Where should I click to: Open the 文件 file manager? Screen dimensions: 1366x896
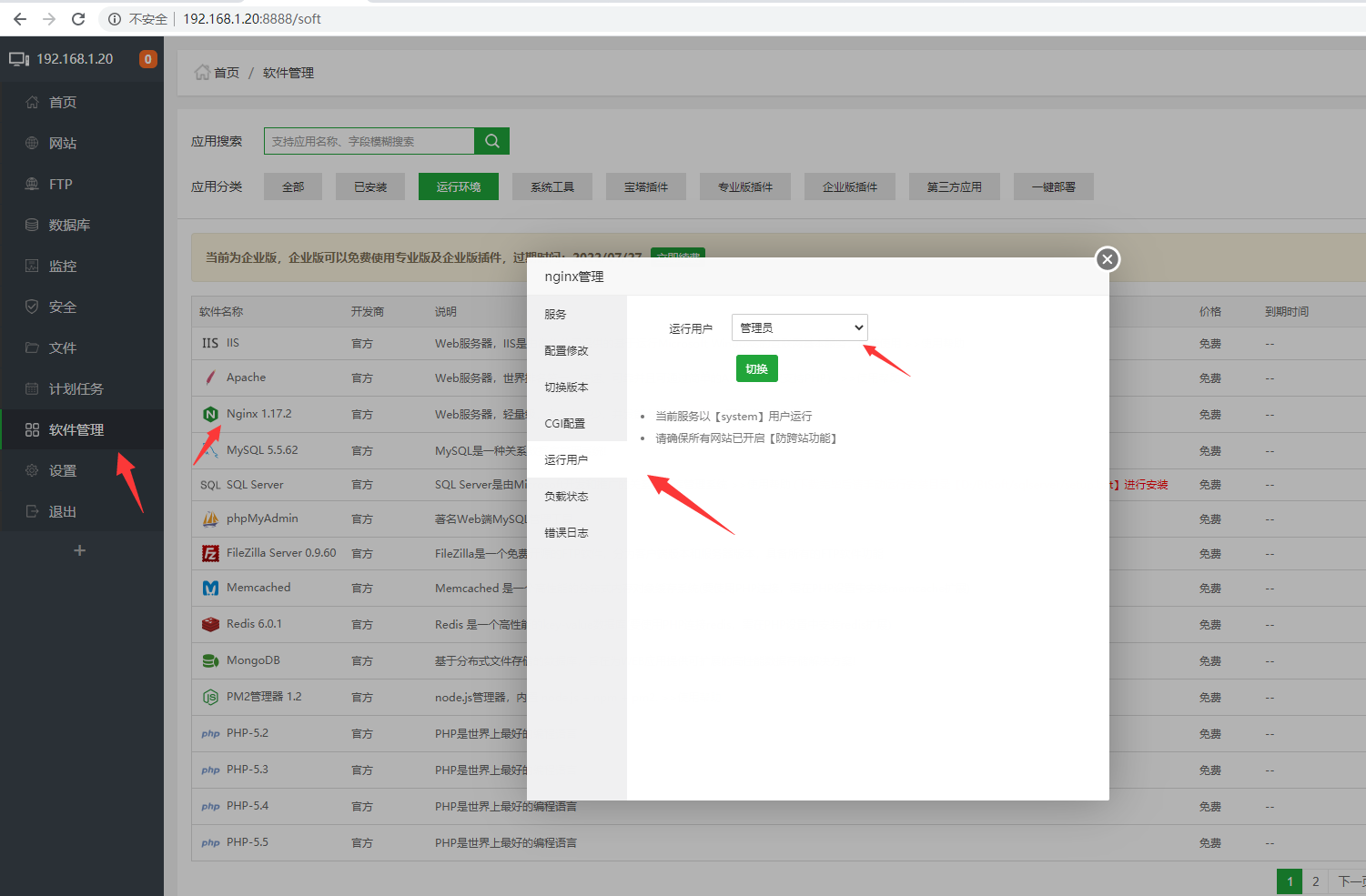click(x=60, y=347)
